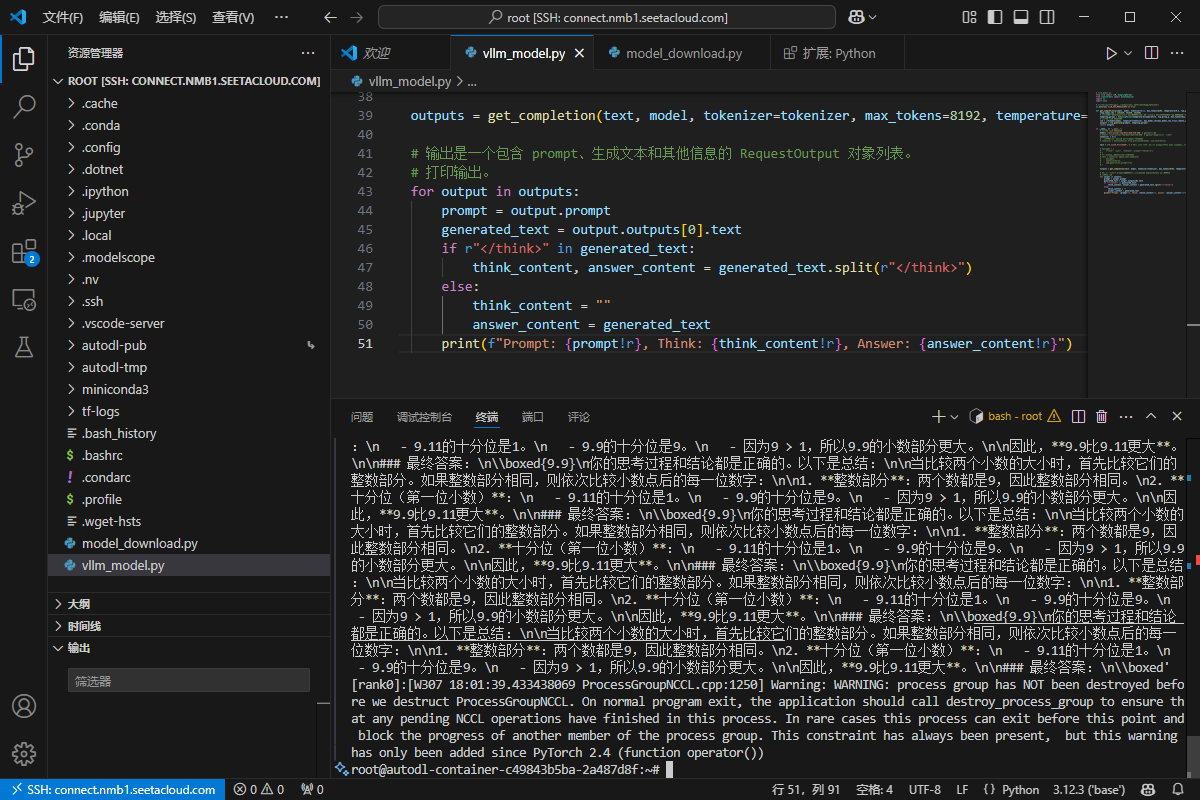Expand the 时间线 section
Image resolution: width=1200 pixels, height=800 pixels.
(189, 626)
